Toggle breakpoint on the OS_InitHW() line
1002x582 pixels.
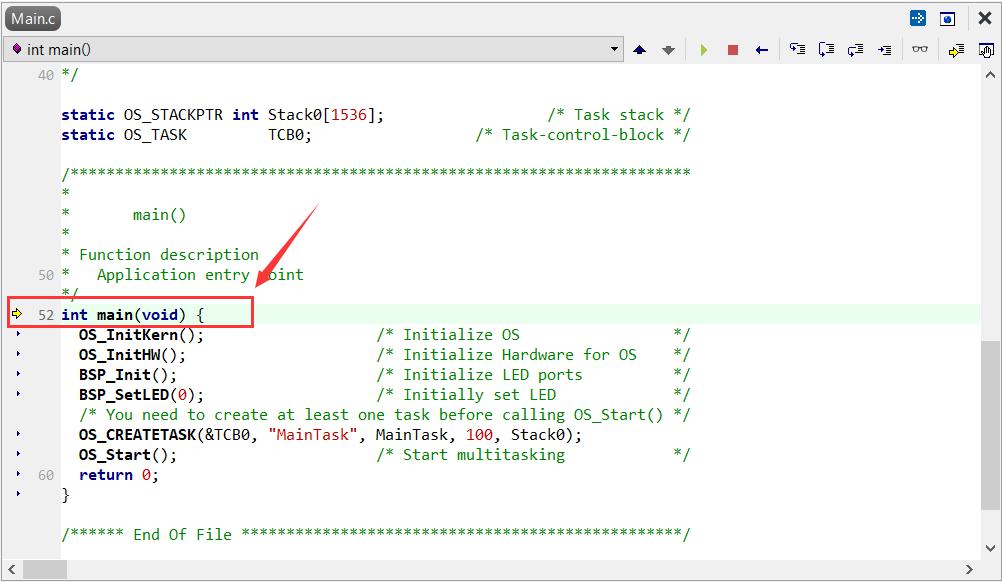tap(18, 353)
